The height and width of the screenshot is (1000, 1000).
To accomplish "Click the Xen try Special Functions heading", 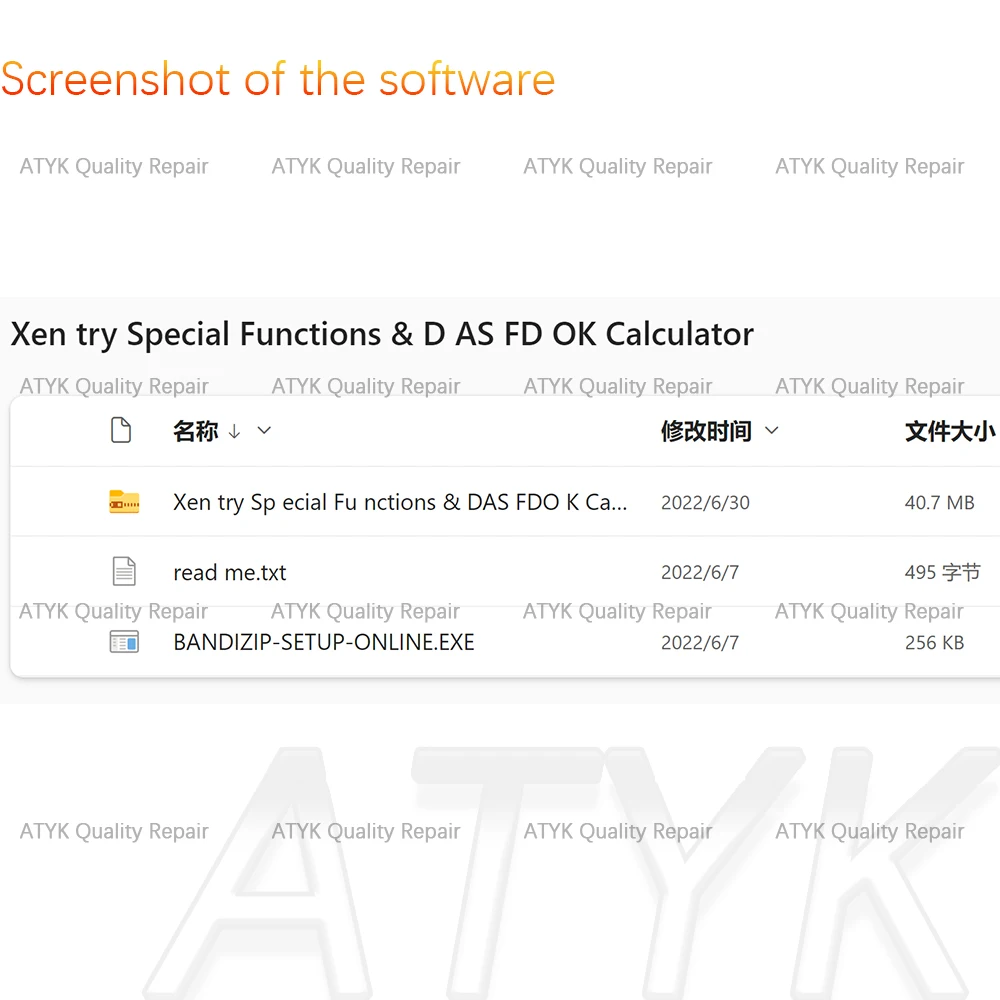I will pos(382,334).
